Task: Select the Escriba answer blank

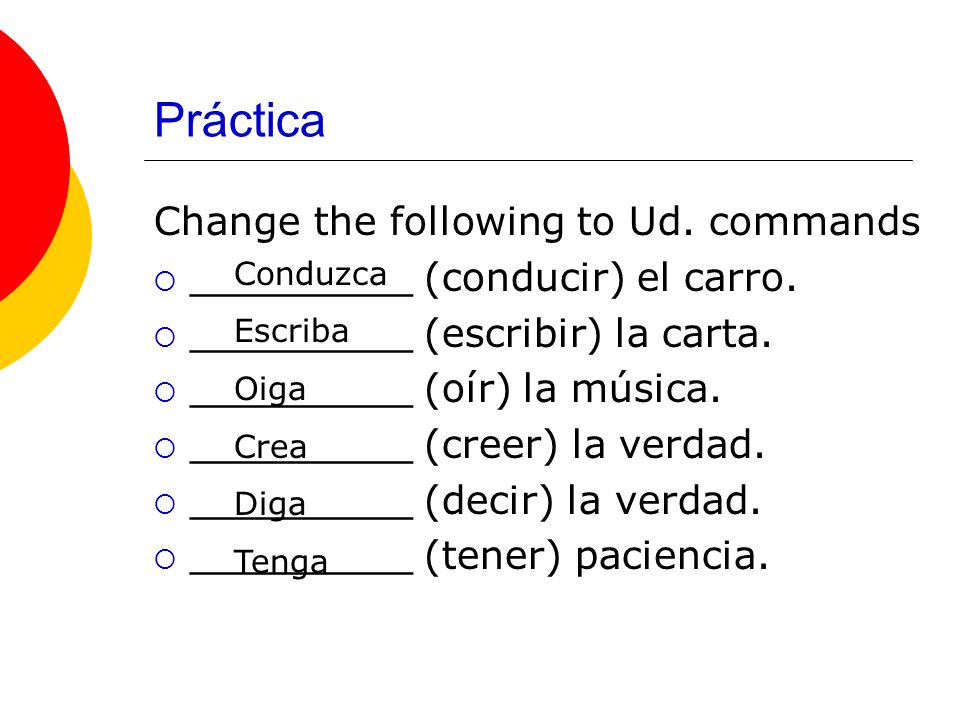Action: point(302,334)
